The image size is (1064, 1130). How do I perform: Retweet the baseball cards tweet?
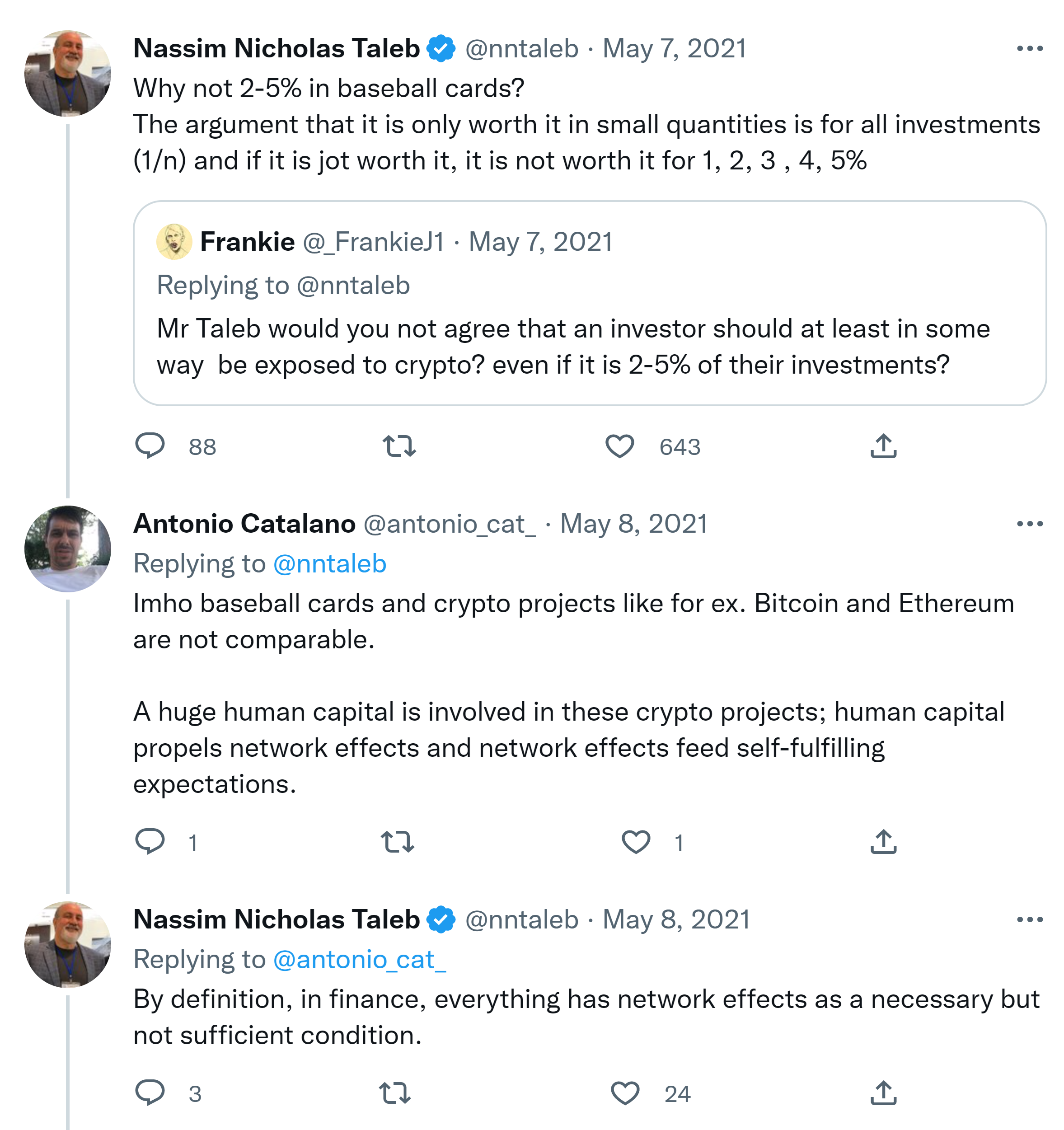pos(399,445)
